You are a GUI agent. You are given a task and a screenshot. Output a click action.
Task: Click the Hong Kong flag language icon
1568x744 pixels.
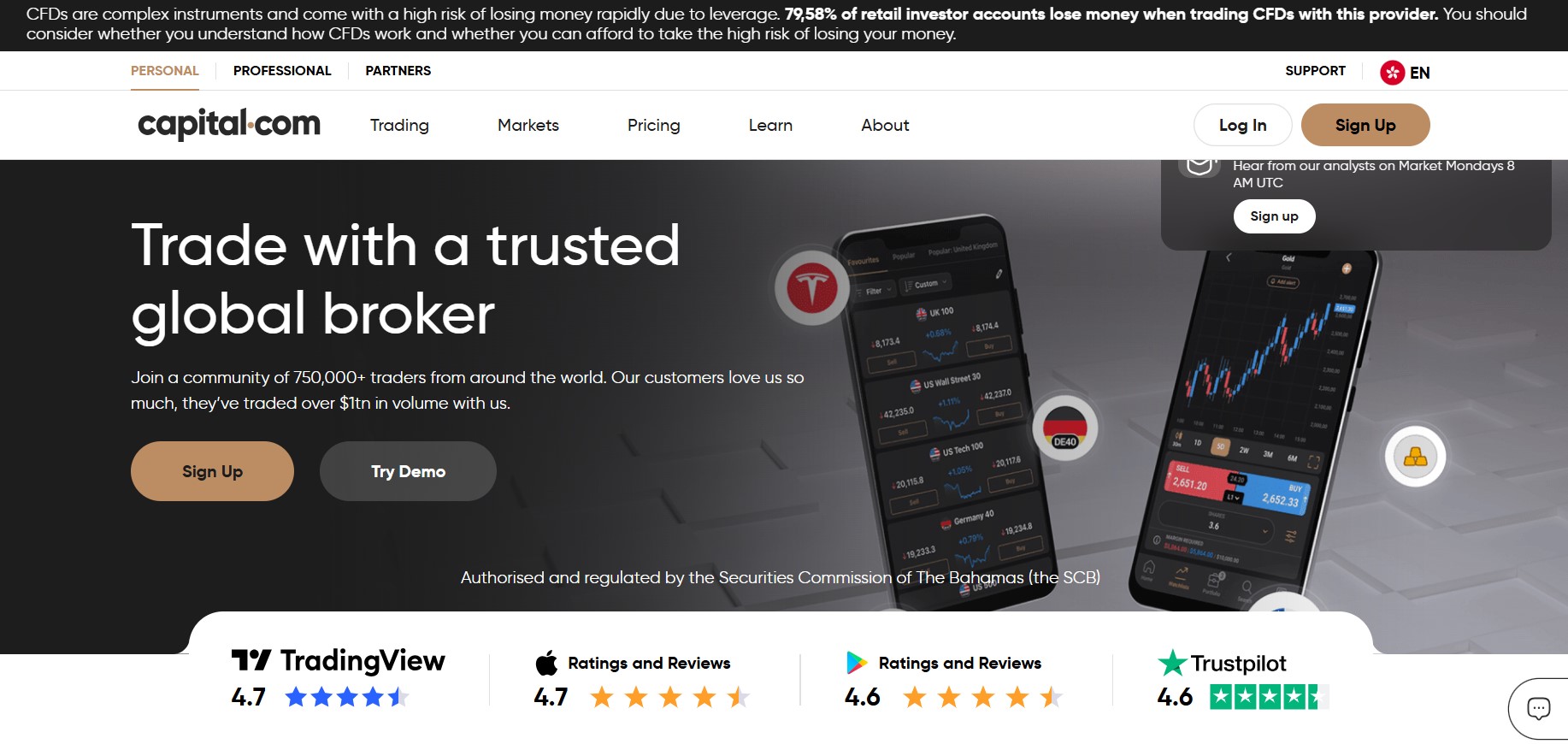coord(1392,73)
